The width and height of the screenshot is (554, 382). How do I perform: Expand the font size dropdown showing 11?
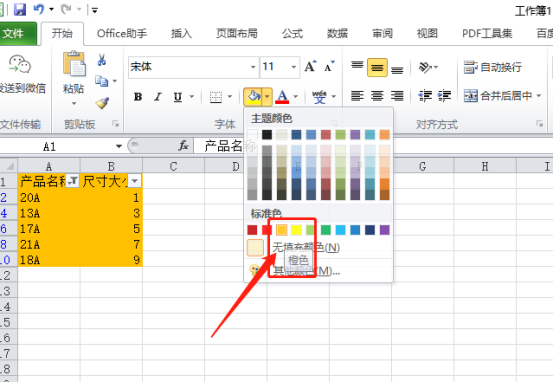(294, 67)
